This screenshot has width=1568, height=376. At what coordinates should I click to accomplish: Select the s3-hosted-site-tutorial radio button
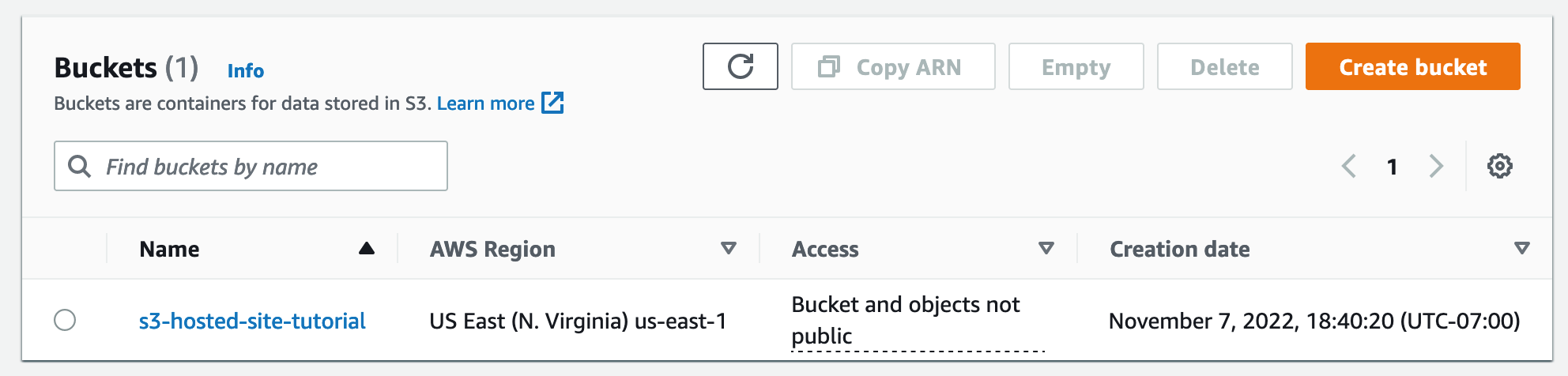[65, 320]
